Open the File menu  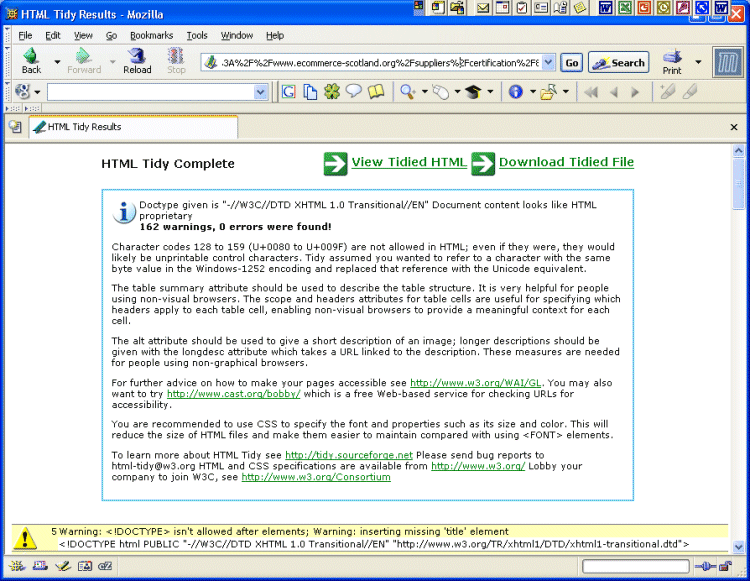pos(25,35)
